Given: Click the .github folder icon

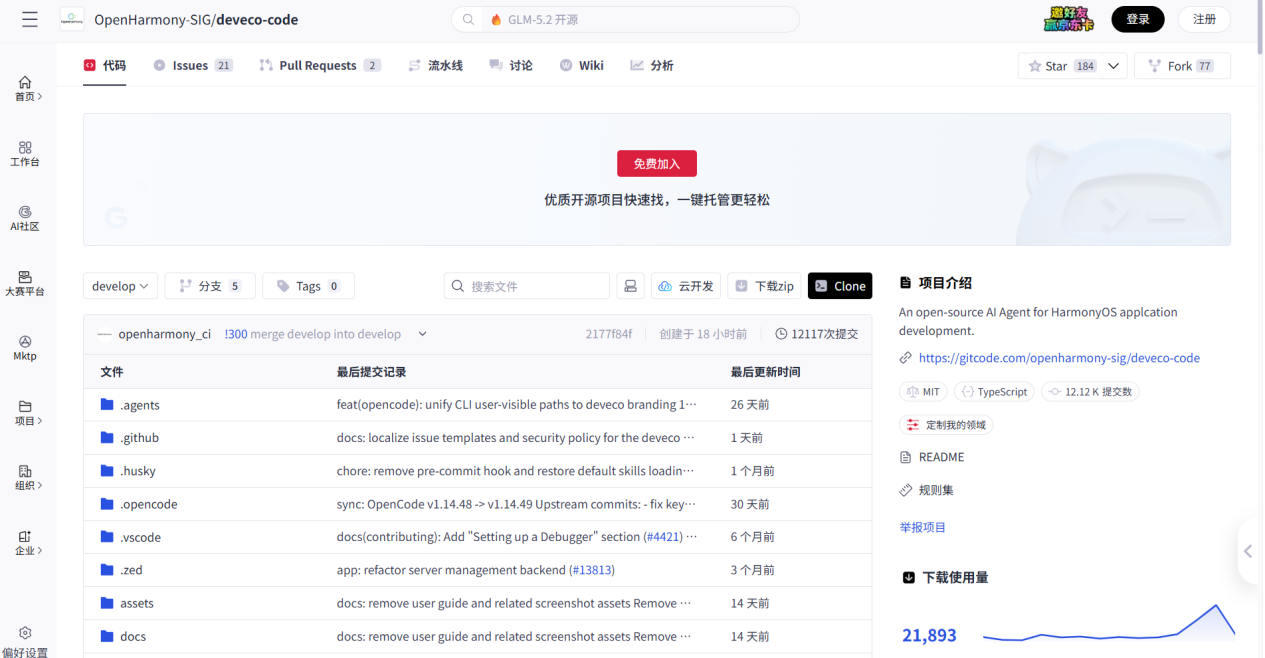Looking at the screenshot, I should 107,438.
